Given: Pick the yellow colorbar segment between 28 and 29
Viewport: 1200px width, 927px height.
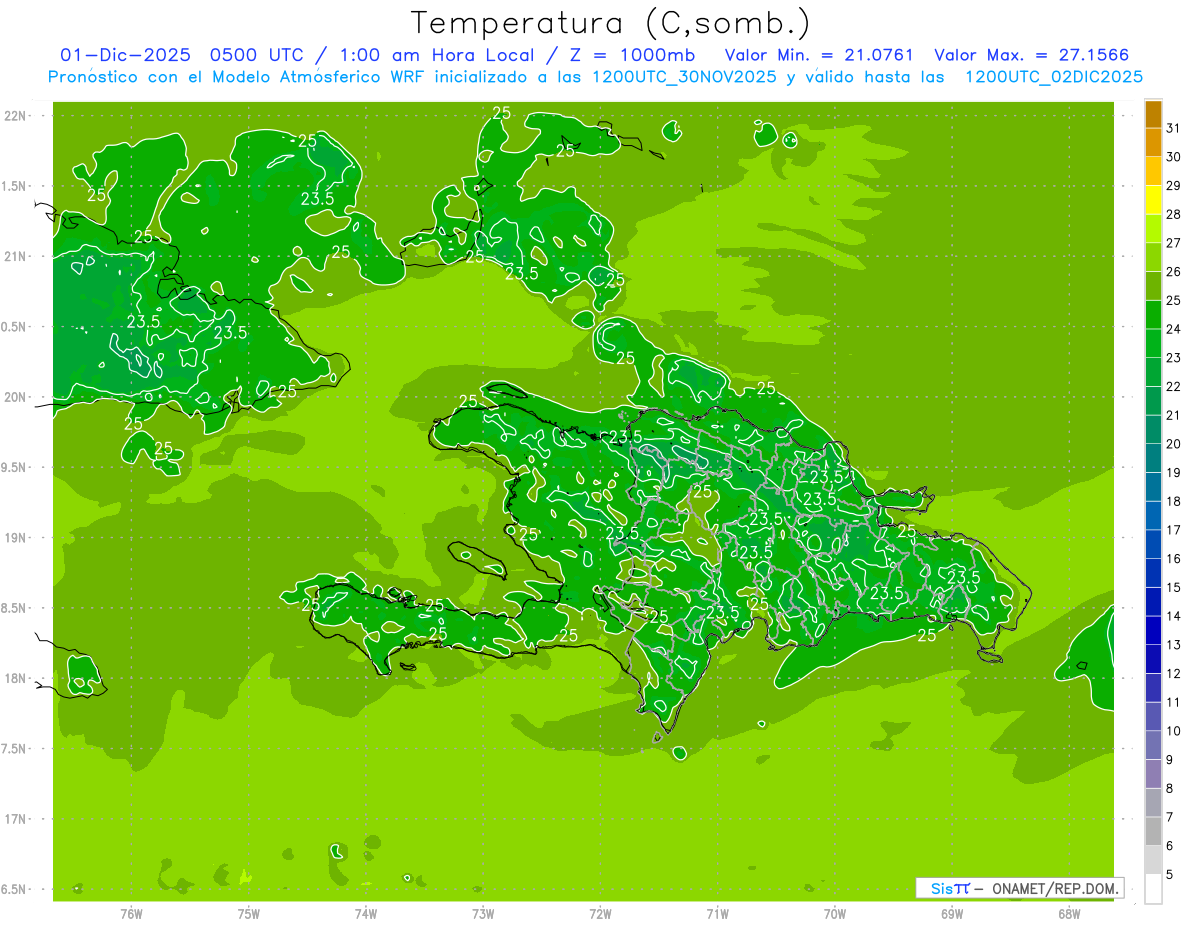Looking at the screenshot, I should click(x=1153, y=200).
